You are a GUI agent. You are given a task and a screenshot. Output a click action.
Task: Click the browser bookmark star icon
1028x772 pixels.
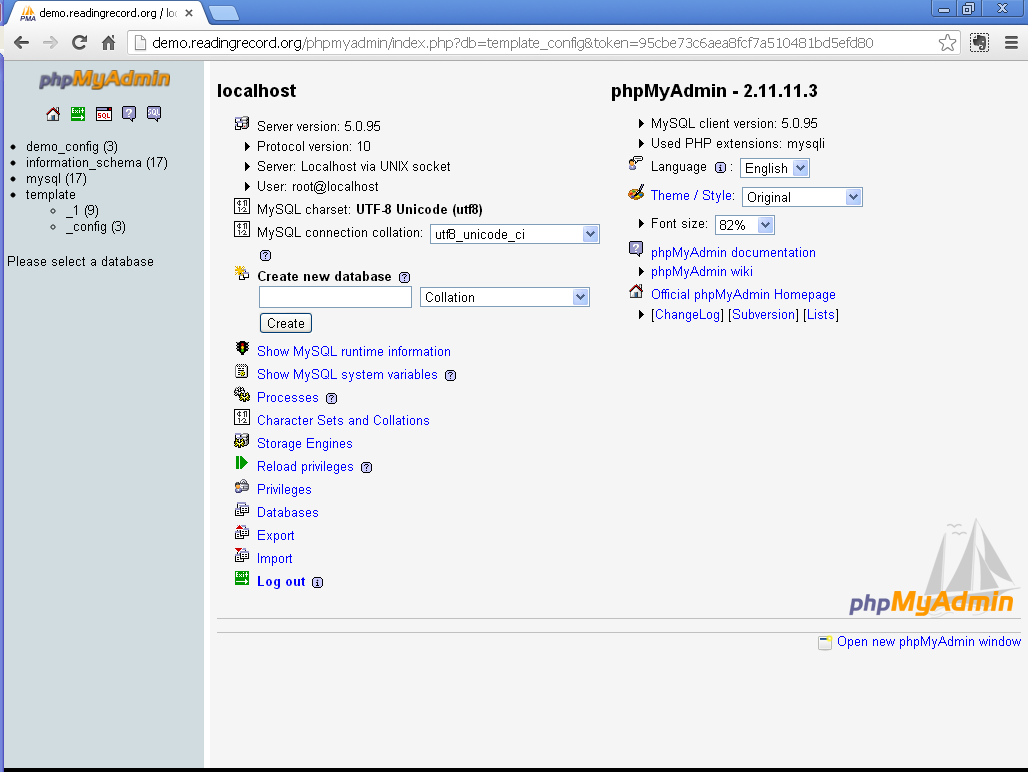(x=947, y=43)
